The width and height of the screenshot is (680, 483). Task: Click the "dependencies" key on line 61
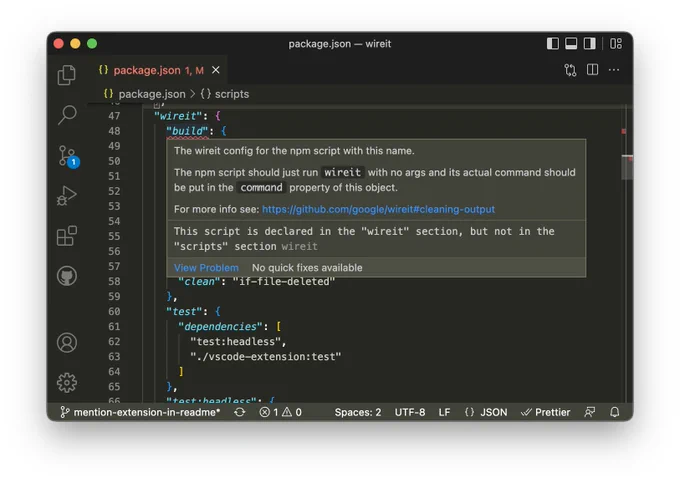click(220, 326)
